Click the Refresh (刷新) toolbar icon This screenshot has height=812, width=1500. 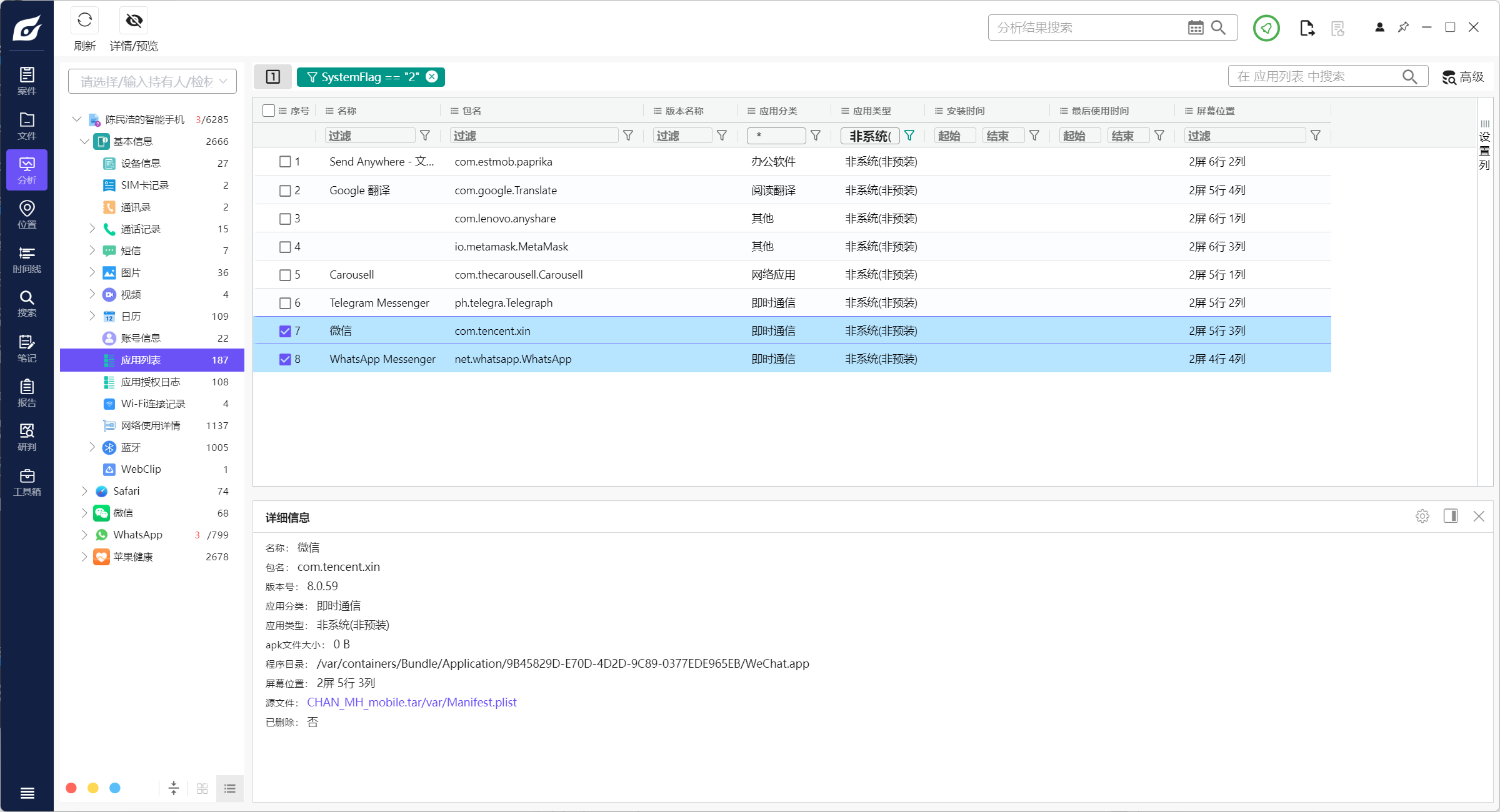85,21
